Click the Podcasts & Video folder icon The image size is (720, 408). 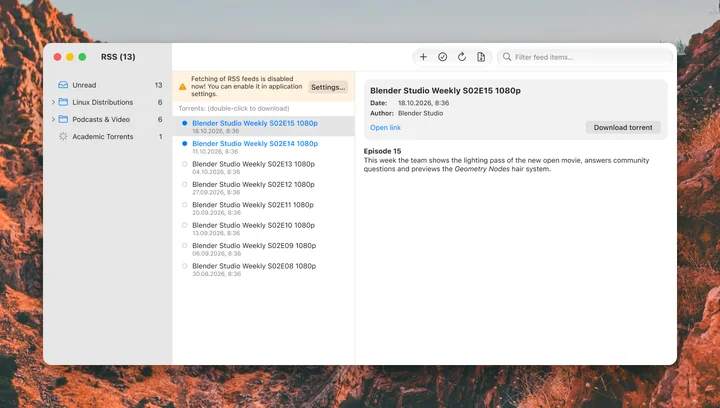tap(63, 119)
